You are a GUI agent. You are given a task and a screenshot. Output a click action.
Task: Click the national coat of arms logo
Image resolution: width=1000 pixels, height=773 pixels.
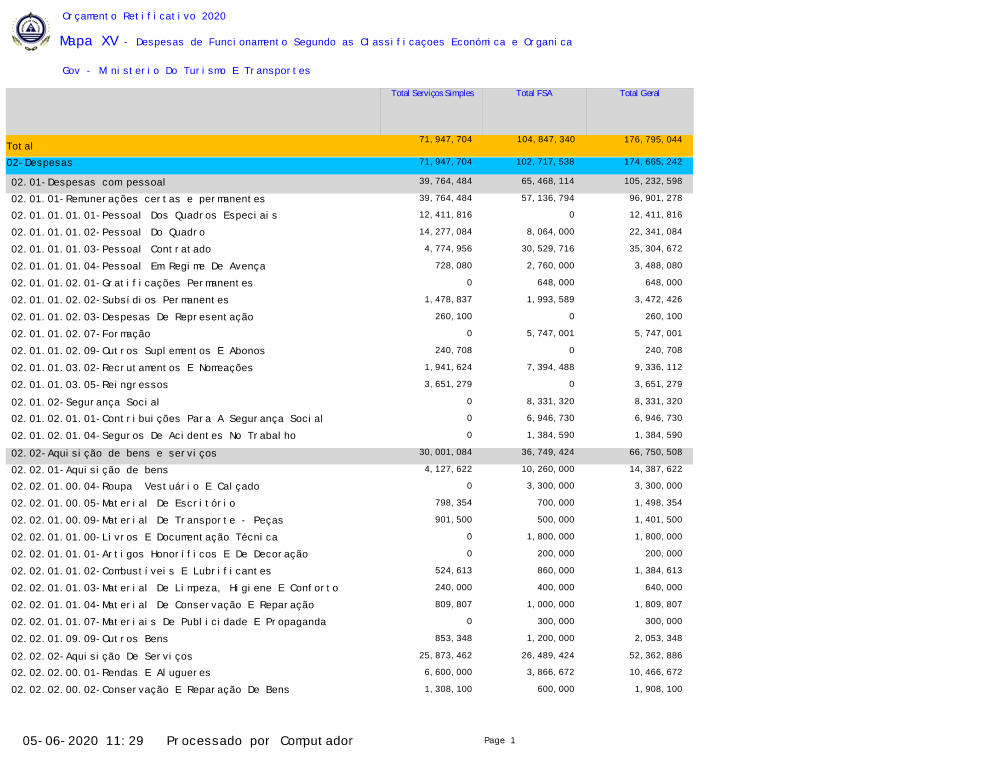coord(30,31)
